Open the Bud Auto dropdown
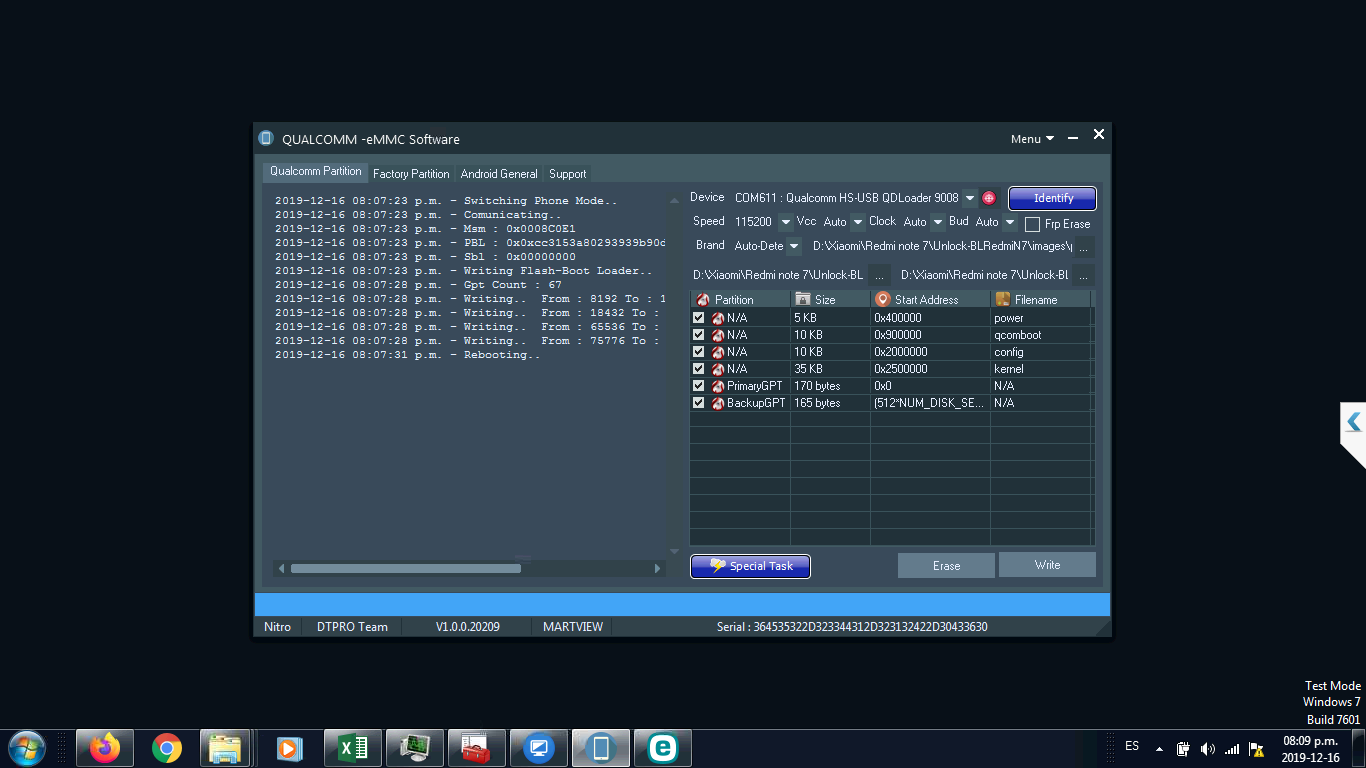The image size is (1366, 768). click(1010, 222)
